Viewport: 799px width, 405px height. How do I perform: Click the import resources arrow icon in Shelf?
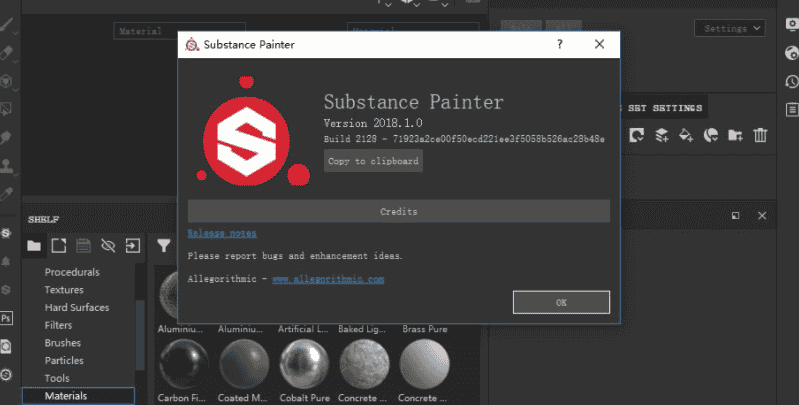coord(132,246)
